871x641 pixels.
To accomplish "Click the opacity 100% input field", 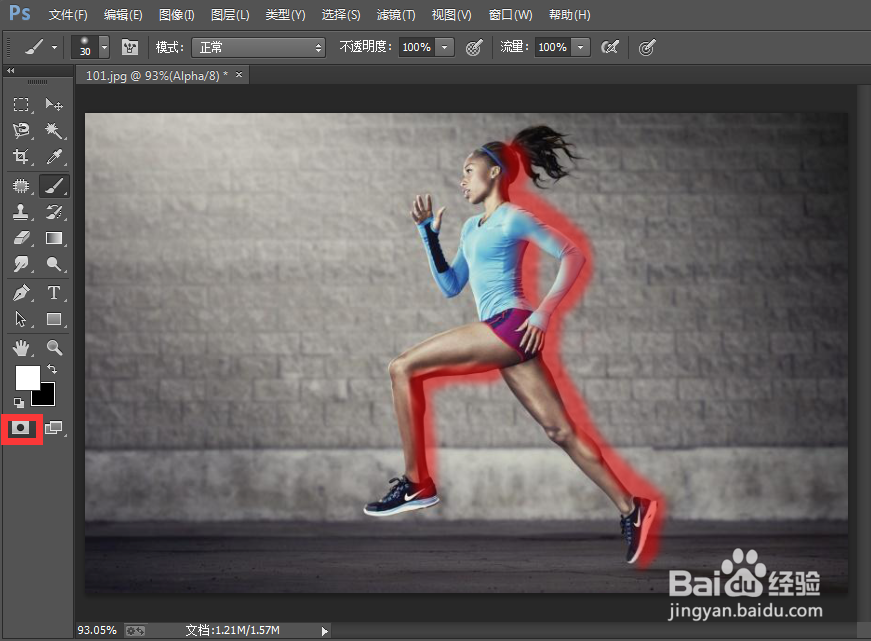I will (x=417, y=47).
